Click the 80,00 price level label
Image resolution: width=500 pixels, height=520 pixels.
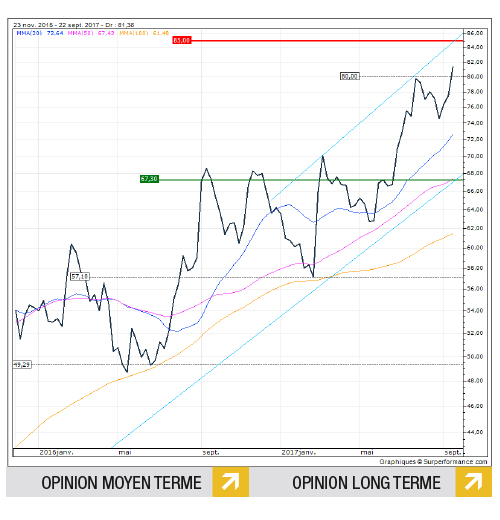[x=349, y=76]
